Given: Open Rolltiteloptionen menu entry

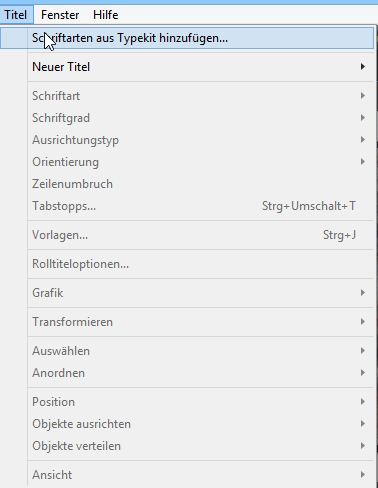Looking at the screenshot, I should pyautogui.click(x=201, y=264).
